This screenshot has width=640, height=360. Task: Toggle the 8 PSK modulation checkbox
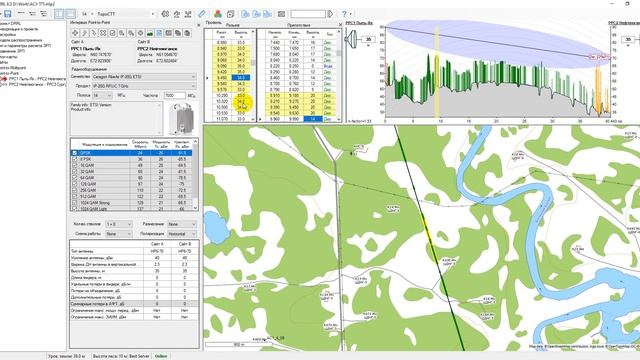[x=75, y=159]
